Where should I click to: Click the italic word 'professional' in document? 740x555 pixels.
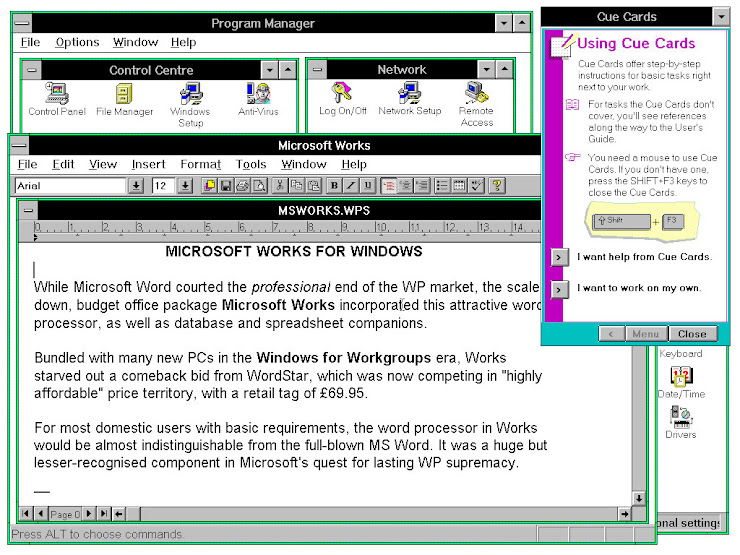(291, 287)
